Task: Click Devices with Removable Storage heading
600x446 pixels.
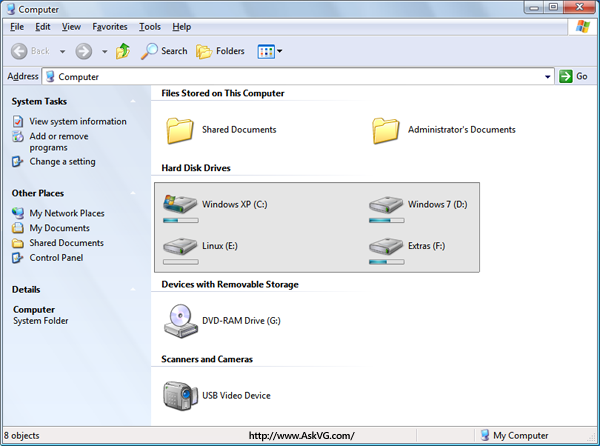Action: (x=230, y=285)
